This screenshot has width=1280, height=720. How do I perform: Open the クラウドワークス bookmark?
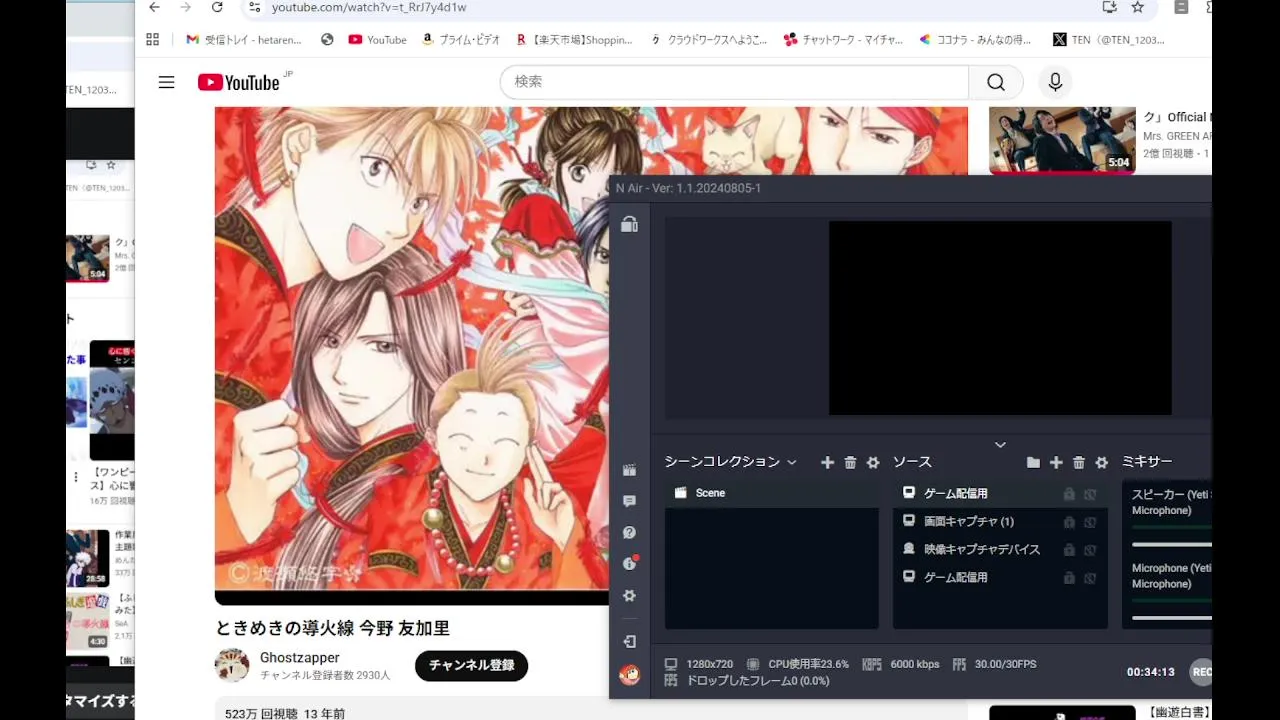pyautogui.click(x=709, y=40)
